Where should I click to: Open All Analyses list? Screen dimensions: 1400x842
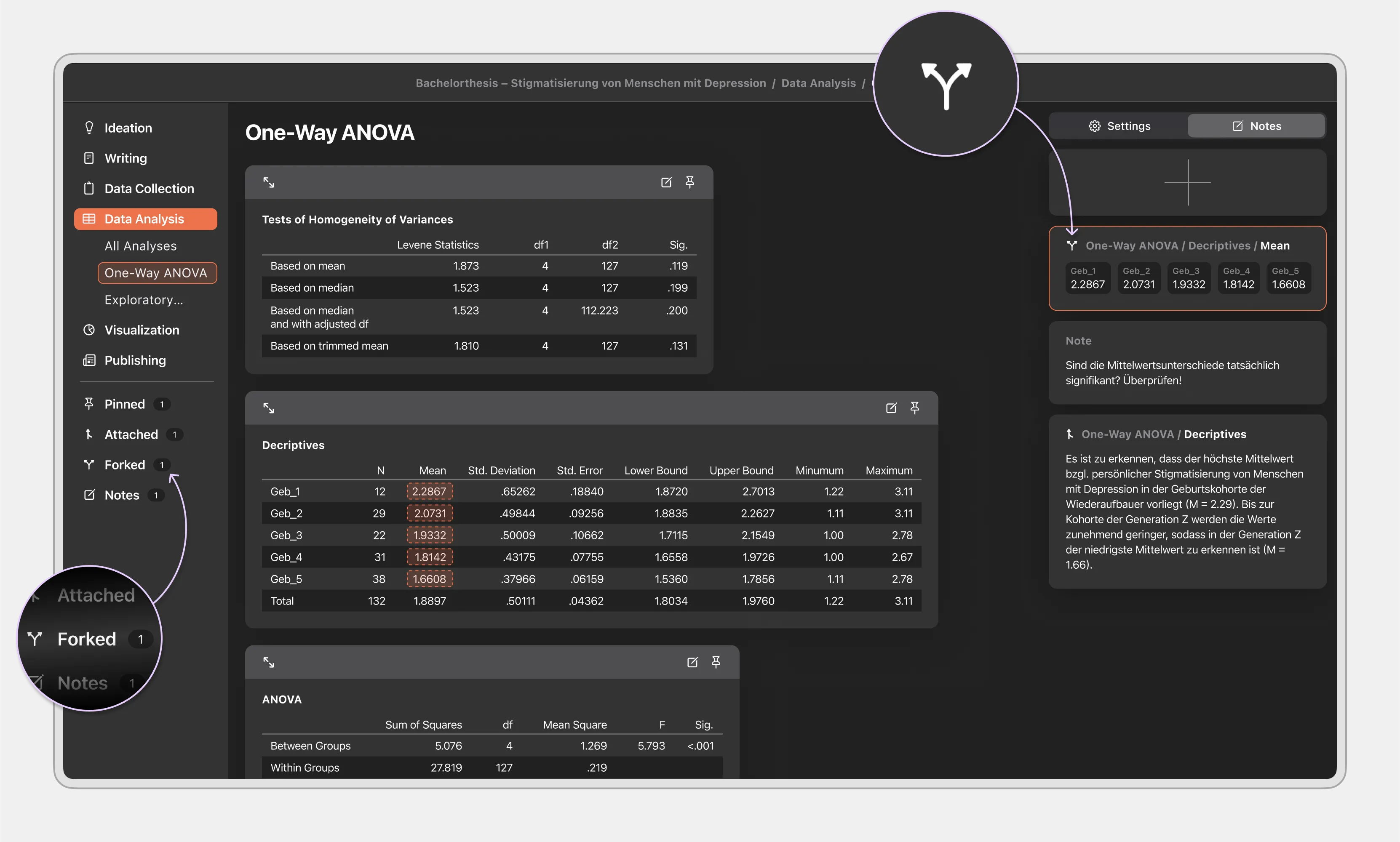(x=140, y=246)
